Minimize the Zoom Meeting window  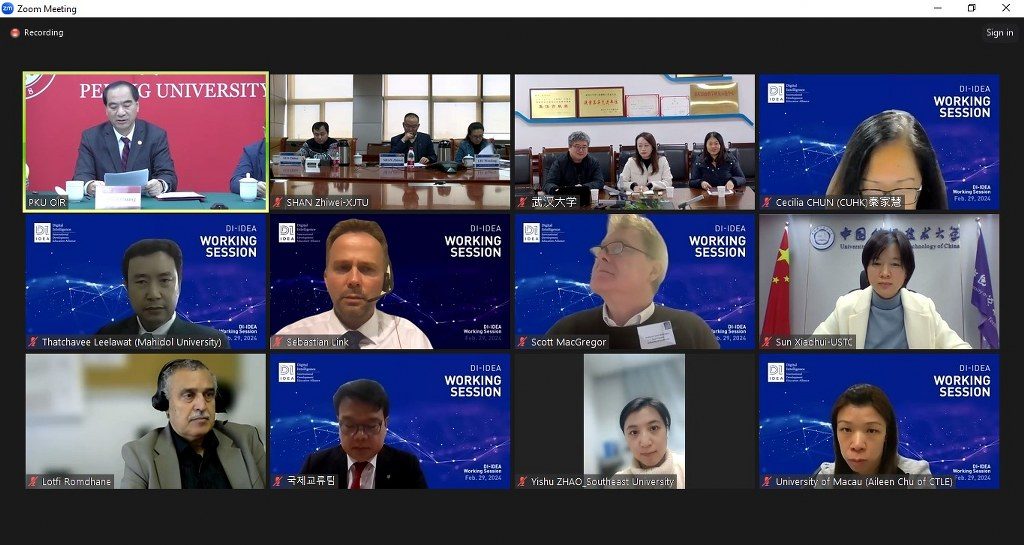[938, 8]
